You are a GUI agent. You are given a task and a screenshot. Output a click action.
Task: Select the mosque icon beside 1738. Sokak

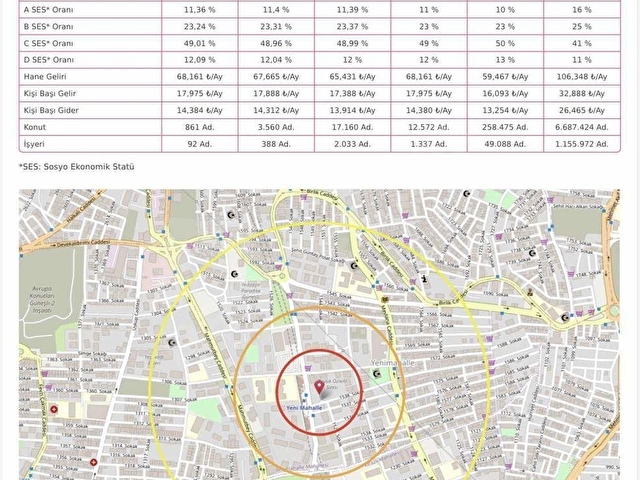click(x=532, y=253)
